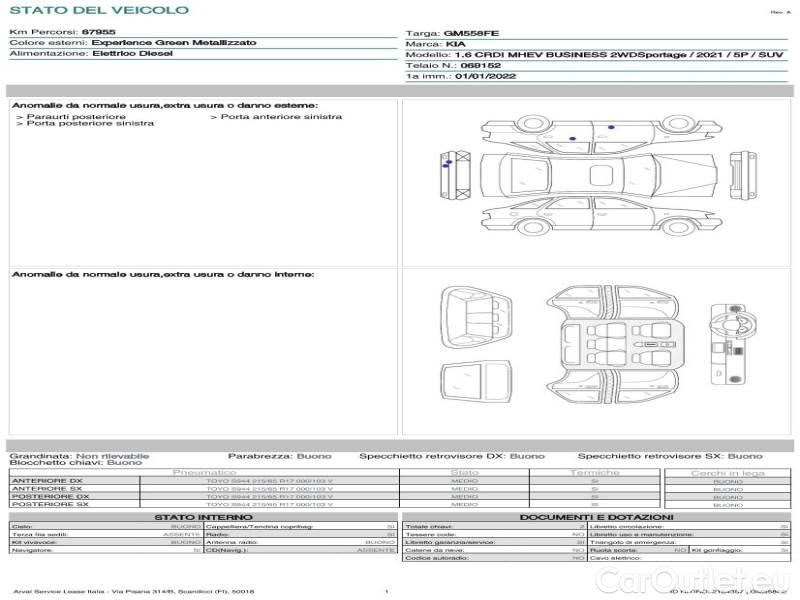Click the Cerchi in lega column header
The image size is (800, 600).
(727, 472)
